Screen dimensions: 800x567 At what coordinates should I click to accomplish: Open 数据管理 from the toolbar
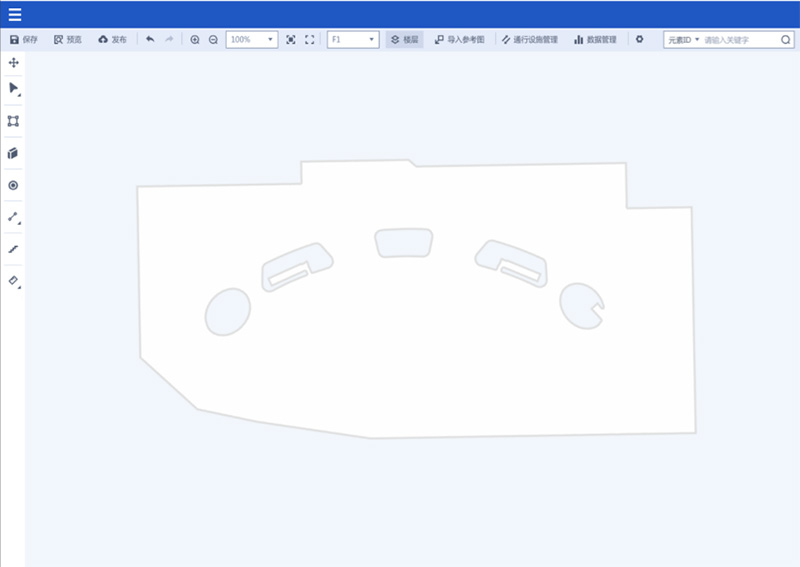click(x=595, y=40)
